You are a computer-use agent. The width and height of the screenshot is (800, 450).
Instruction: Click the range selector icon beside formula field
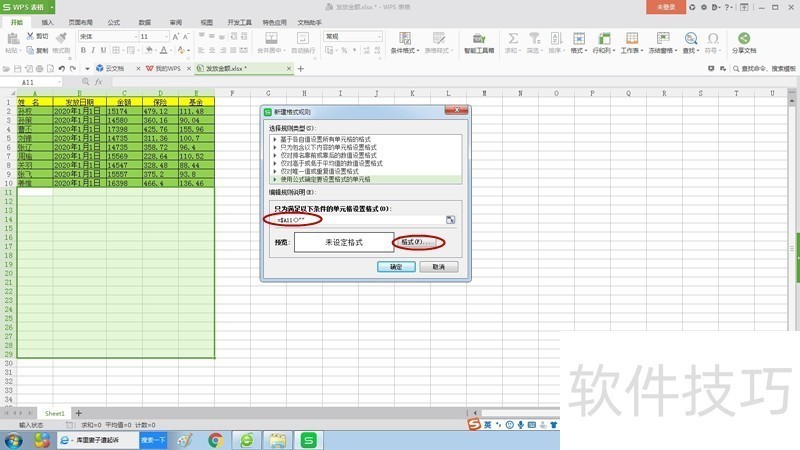click(x=451, y=220)
